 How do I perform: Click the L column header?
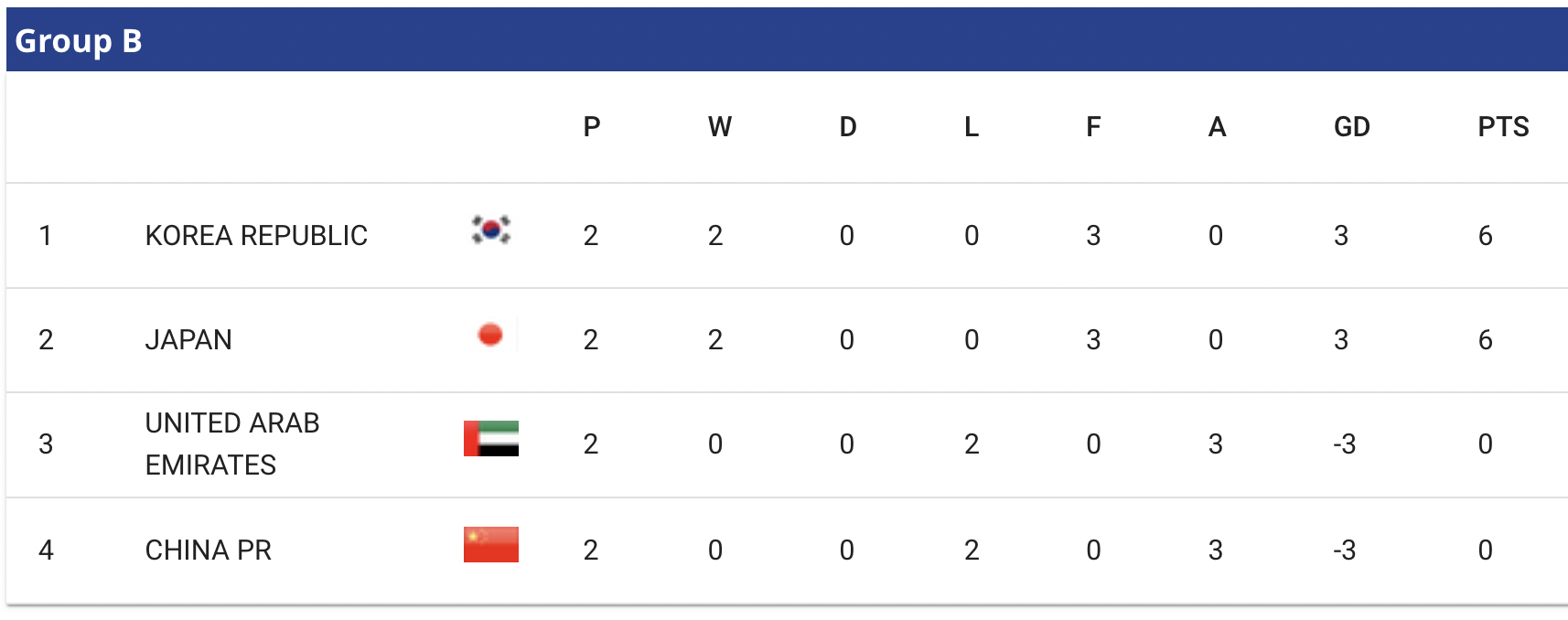(972, 127)
